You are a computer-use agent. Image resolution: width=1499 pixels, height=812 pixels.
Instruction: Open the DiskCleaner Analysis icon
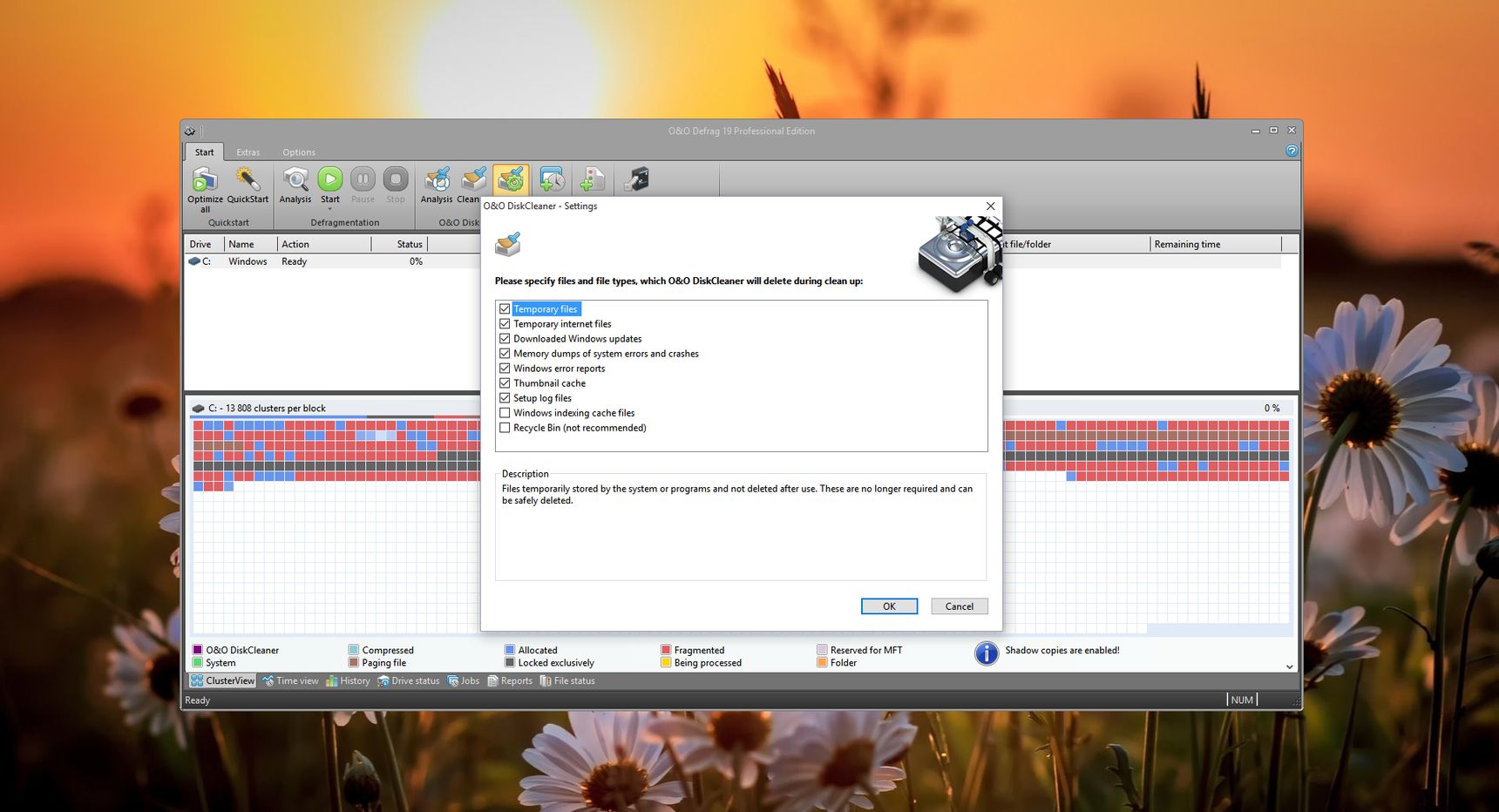pyautogui.click(x=437, y=179)
